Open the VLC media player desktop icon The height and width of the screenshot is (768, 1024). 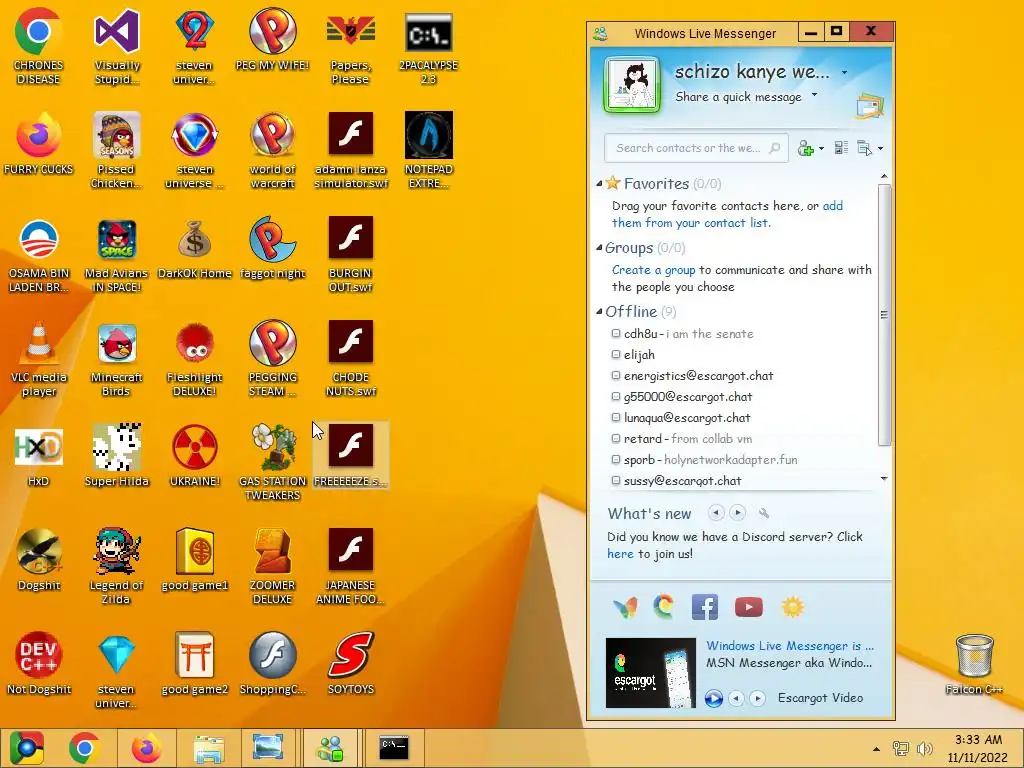39,359
